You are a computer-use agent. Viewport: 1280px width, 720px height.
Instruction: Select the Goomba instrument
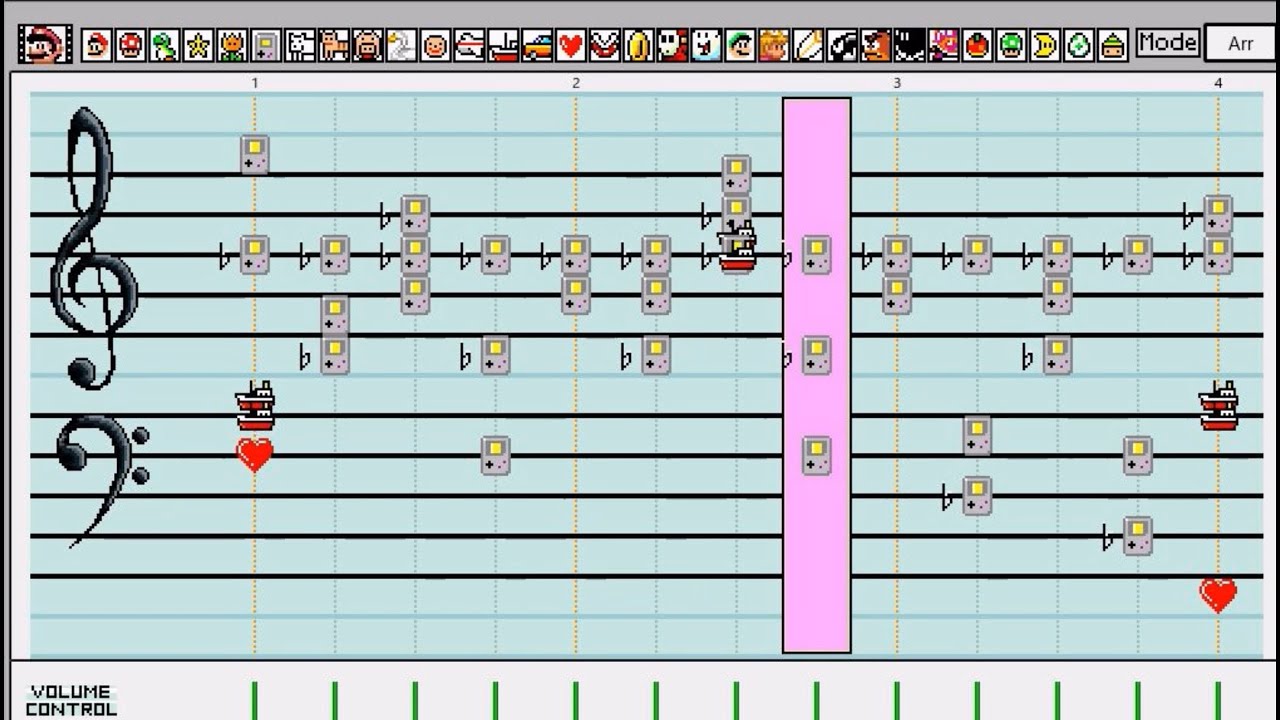click(875, 45)
